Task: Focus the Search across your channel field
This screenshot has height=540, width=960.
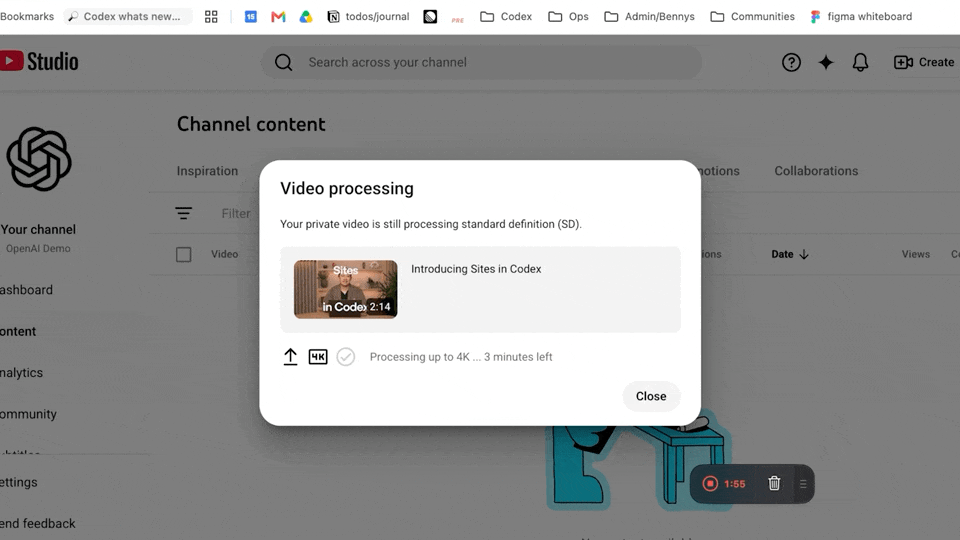Action: pyautogui.click(x=481, y=62)
